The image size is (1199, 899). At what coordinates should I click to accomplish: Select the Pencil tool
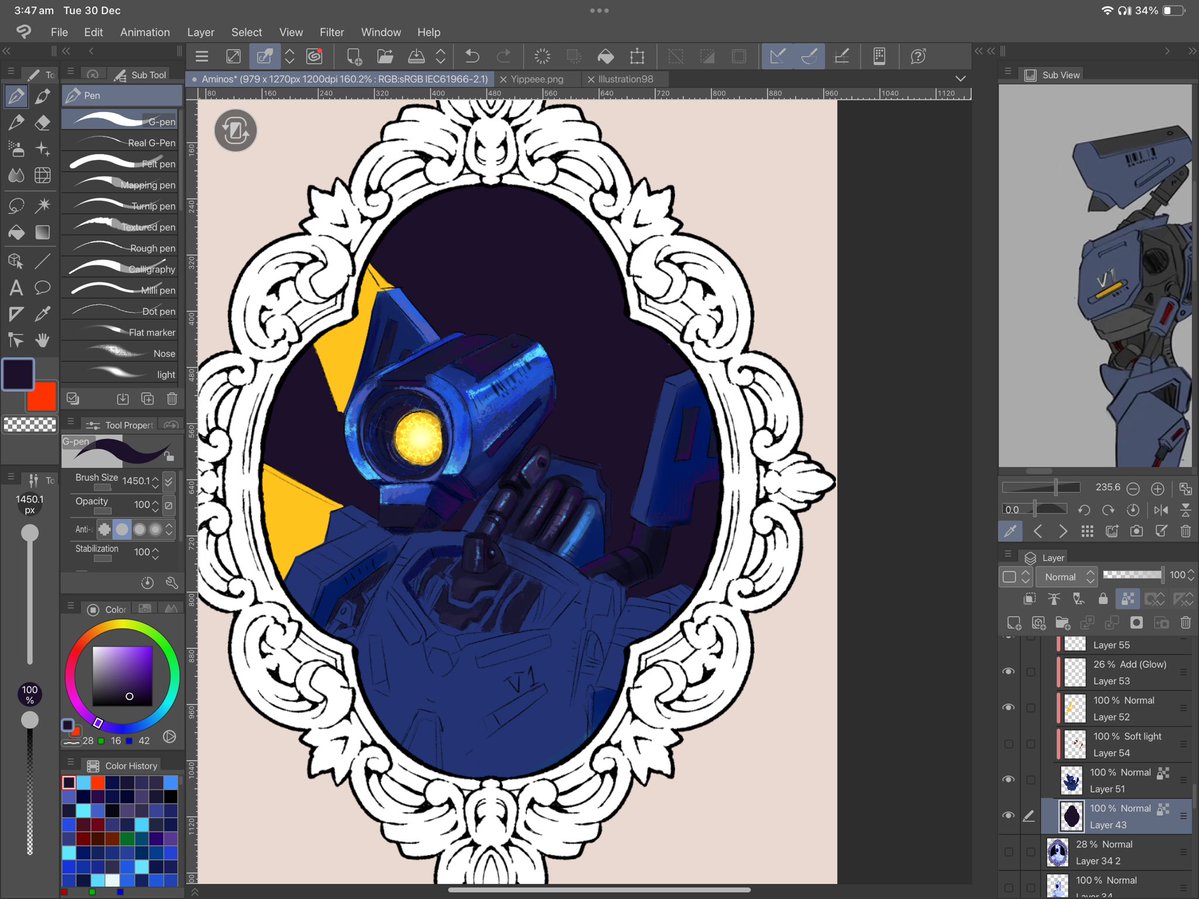pos(16,122)
